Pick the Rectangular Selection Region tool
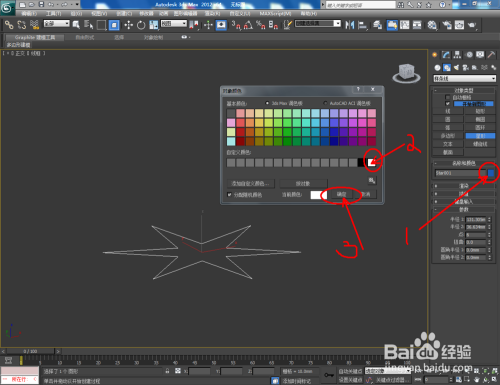The width and height of the screenshot is (500, 385). pos(101,25)
